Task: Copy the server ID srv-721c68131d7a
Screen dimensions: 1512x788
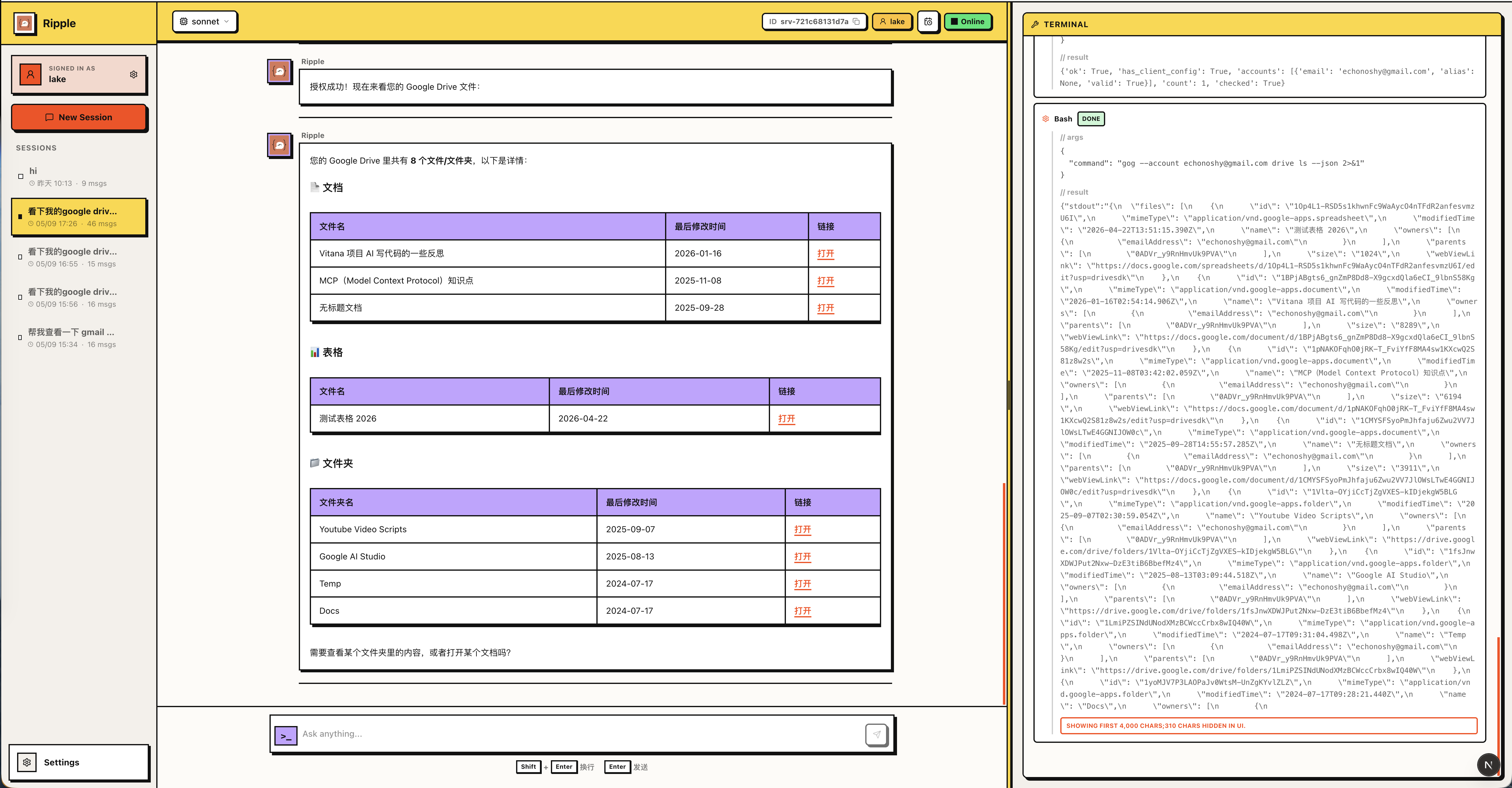Action: (856, 22)
